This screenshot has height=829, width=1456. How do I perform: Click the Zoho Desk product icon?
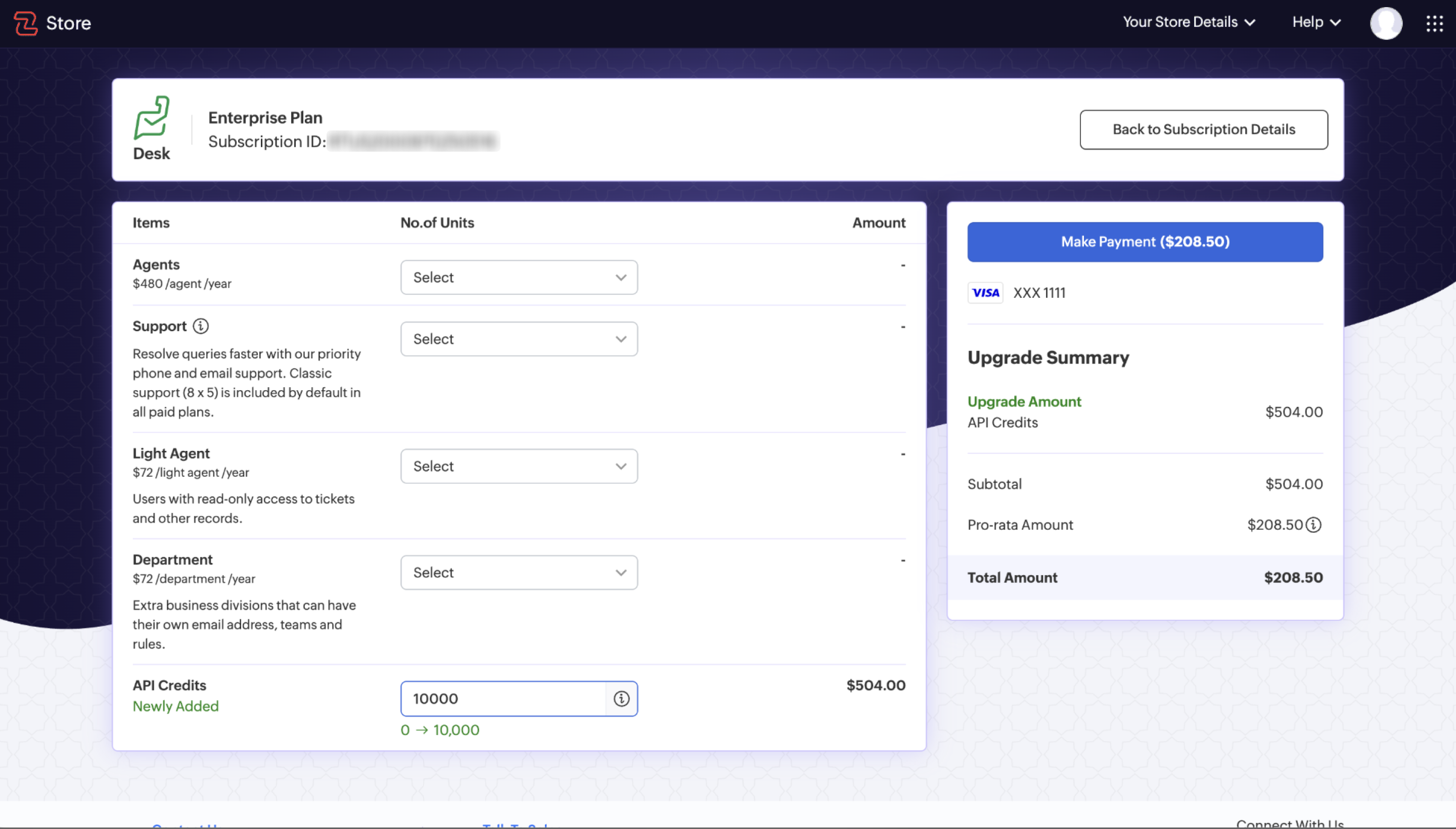[x=152, y=118]
